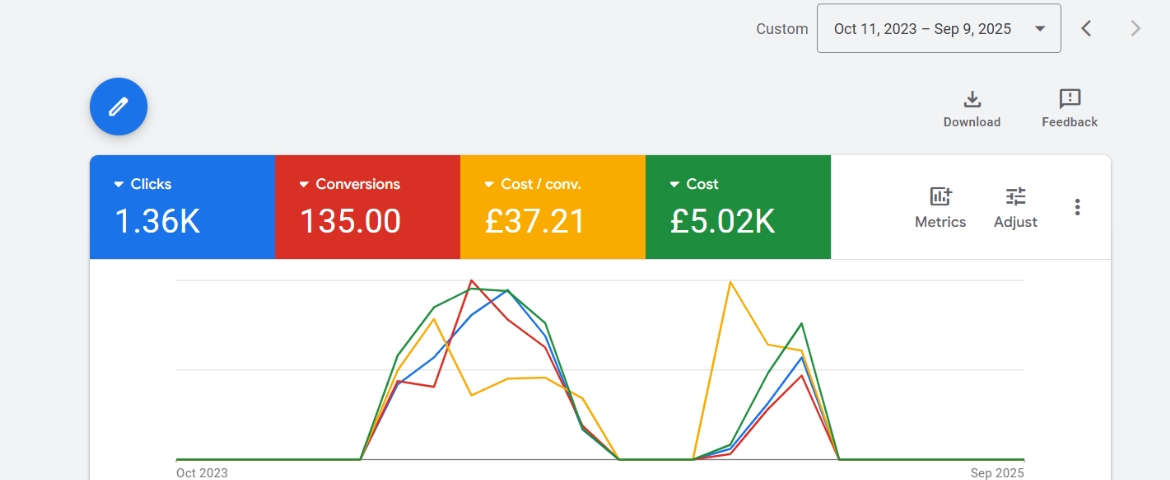Expand the Cost / conv. metric dropdown
This screenshot has height=480, width=1170.
tap(490, 184)
